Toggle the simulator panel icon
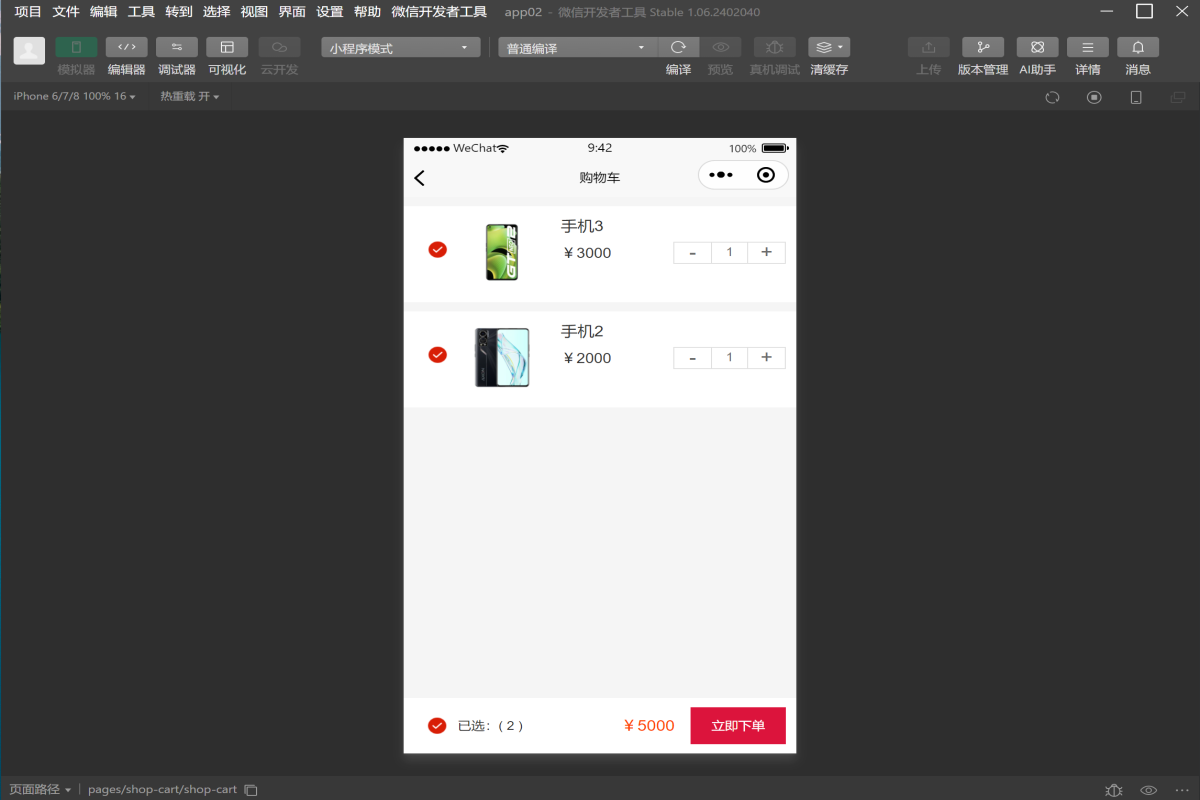The image size is (1200, 800). click(x=76, y=48)
